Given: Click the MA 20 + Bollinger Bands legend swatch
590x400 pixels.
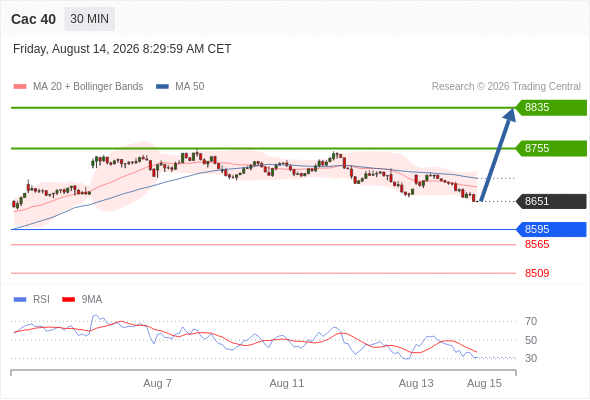Looking at the screenshot, I should click(20, 87).
